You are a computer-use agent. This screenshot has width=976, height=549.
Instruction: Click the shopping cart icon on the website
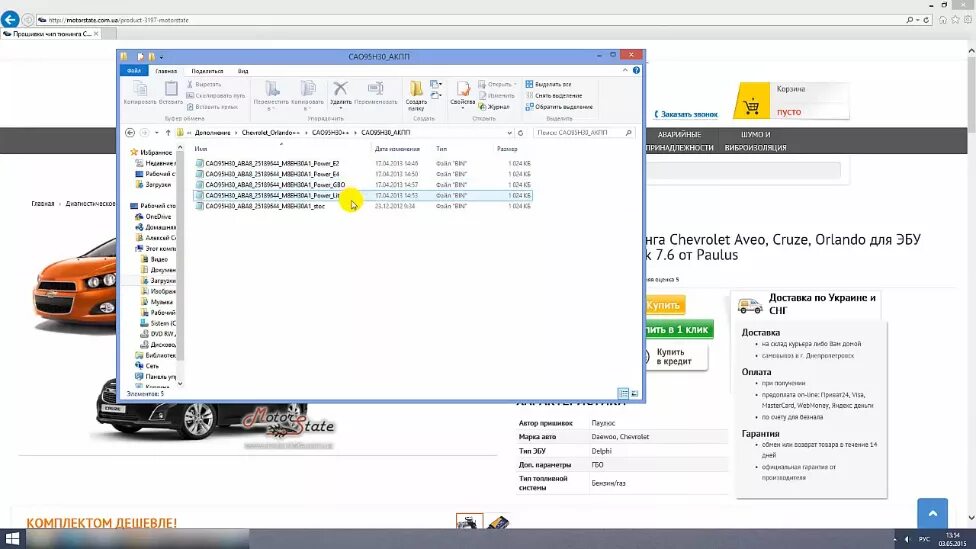[751, 106]
